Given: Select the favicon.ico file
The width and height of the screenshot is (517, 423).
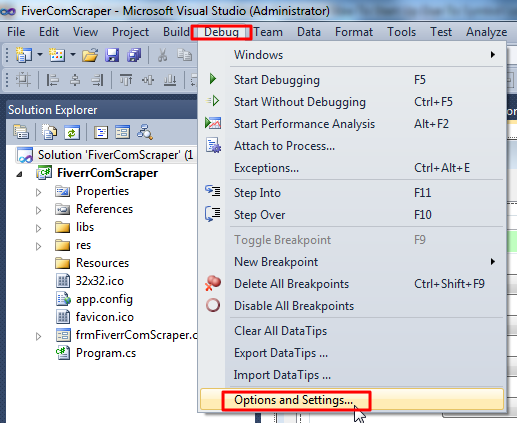Looking at the screenshot, I should [x=105, y=317].
